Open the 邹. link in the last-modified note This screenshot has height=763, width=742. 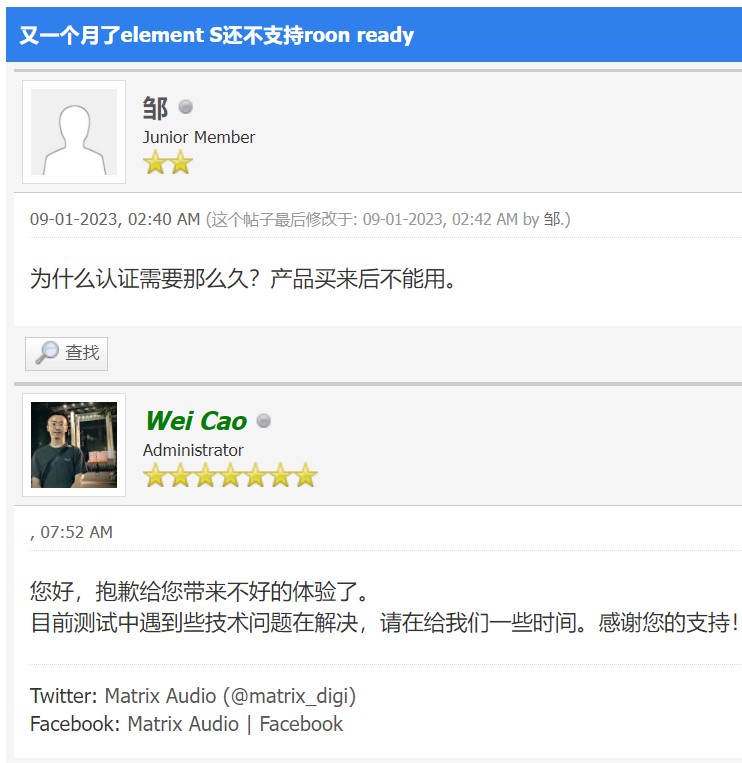pyautogui.click(x=556, y=219)
